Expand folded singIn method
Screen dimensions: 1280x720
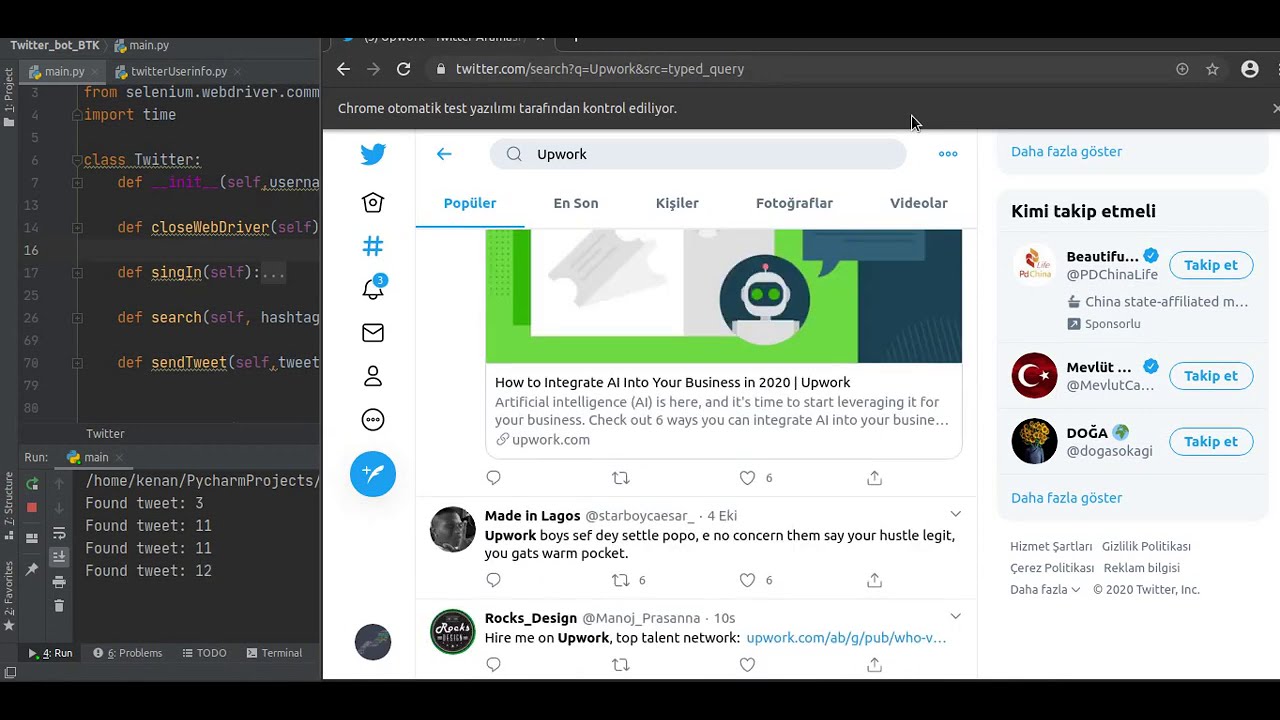77,273
